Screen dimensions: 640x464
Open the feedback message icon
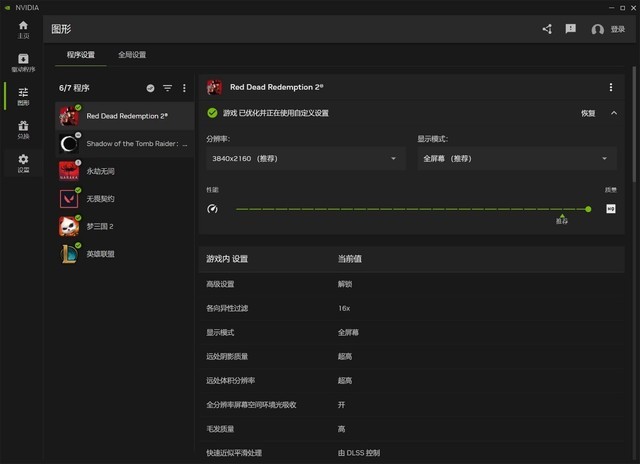(x=570, y=29)
